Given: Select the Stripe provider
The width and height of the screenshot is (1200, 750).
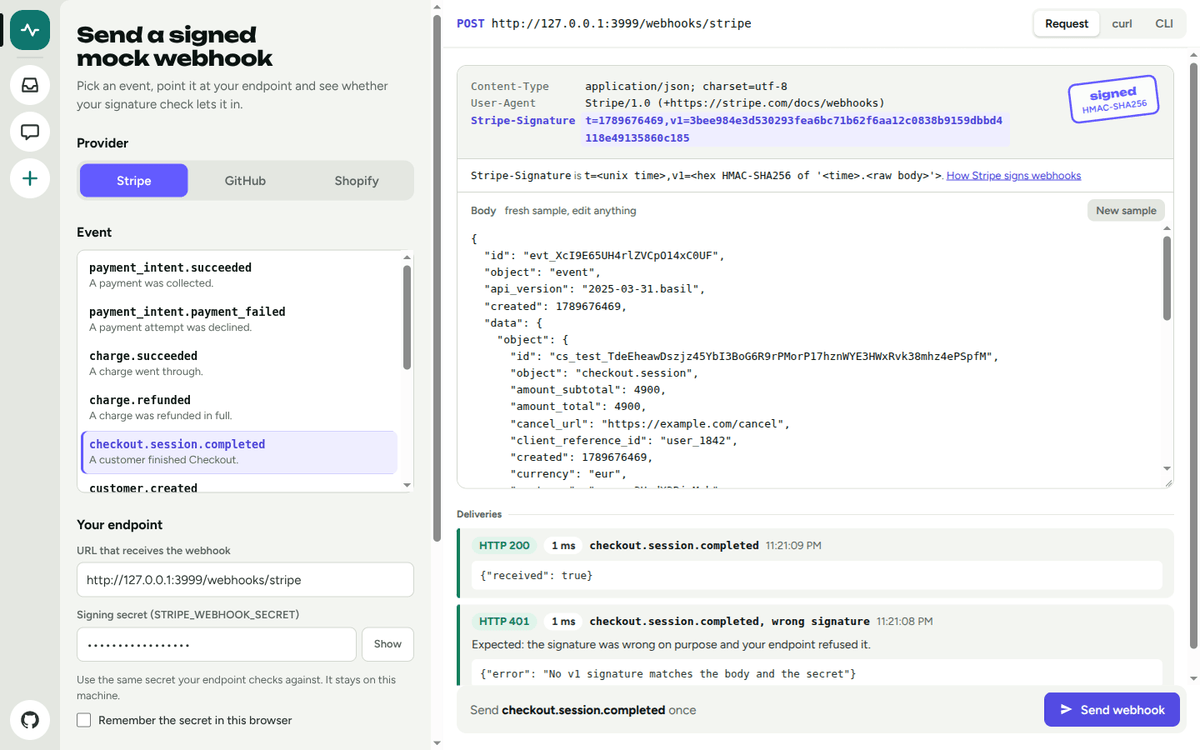Looking at the screenshot, I should point(134,181).
